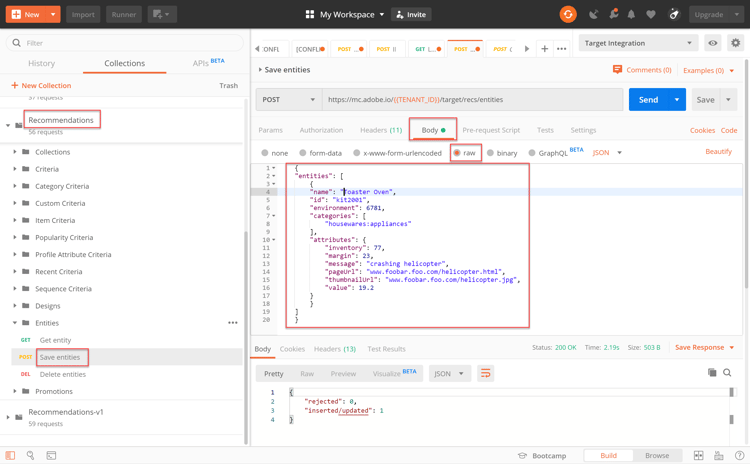The height and width of the screenshot is (464, 750).
Task: Open the notifications bell icon
Action: (631, 15)
